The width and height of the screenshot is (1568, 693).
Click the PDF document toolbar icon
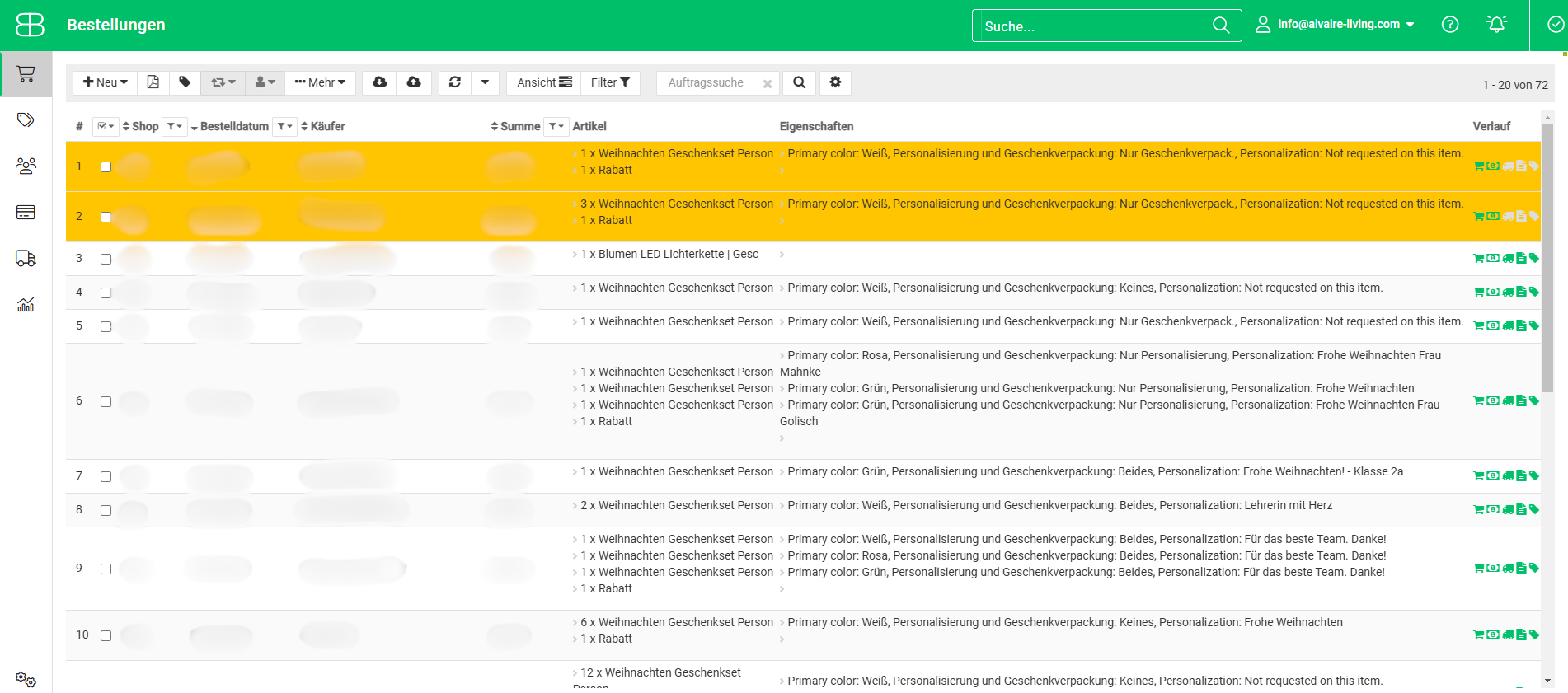[x=153, y=82]
